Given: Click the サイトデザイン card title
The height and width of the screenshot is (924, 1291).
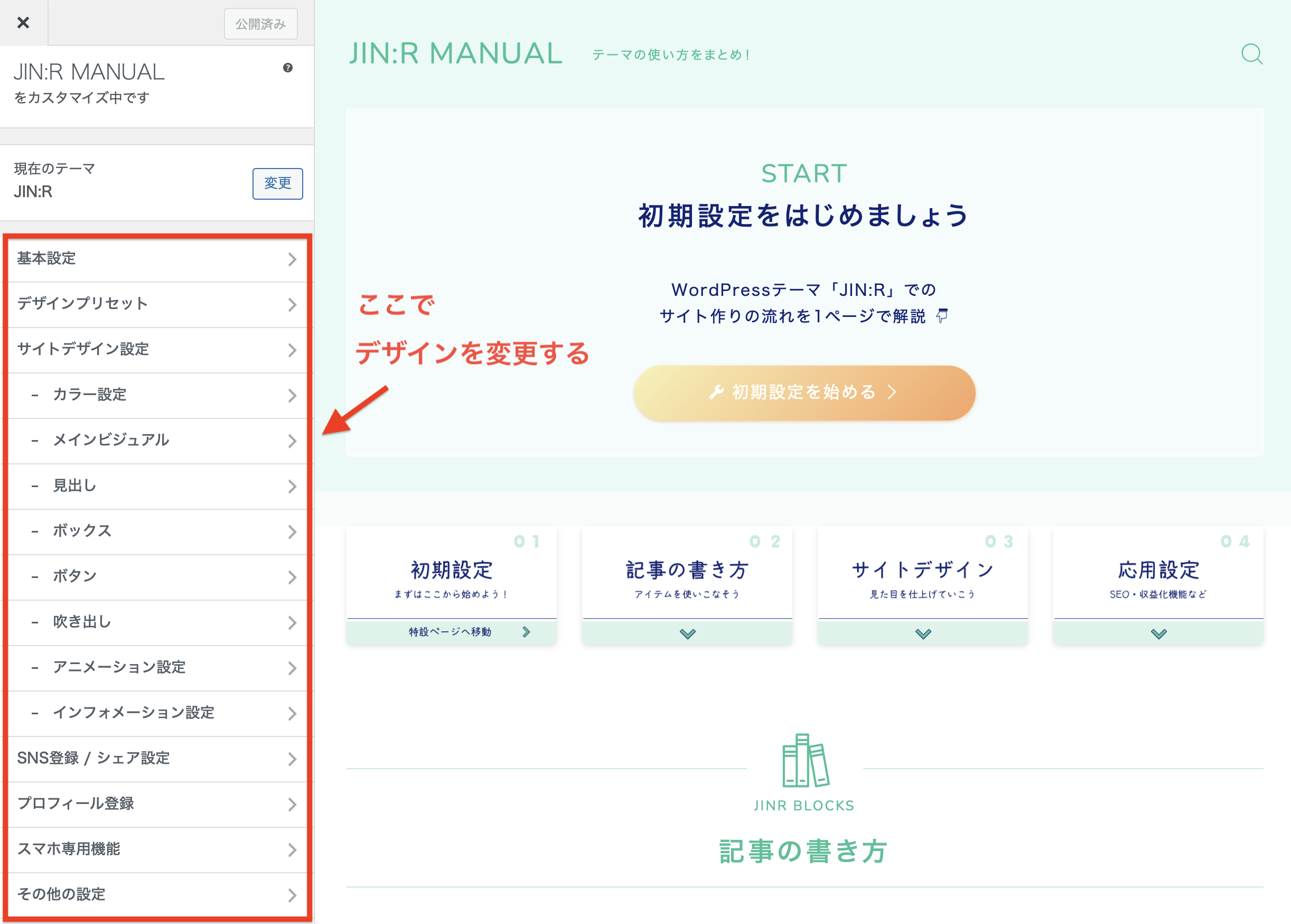Looking at the screenshot, I should coord(923,570).
